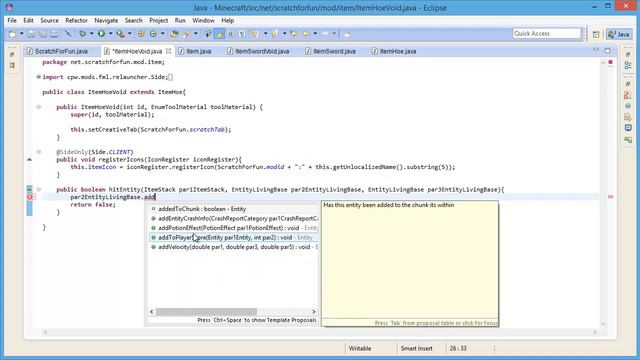Run the program with green Run icon
The width and height of the screenshot is (640, 360).
pos(101,34)
